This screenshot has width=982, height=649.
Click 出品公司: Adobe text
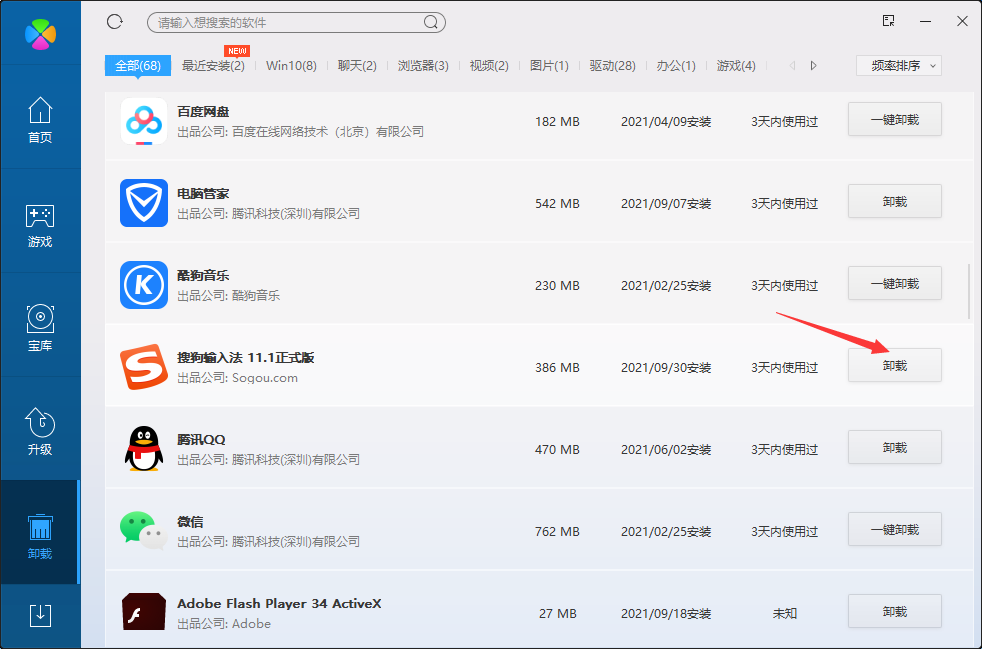224,624
